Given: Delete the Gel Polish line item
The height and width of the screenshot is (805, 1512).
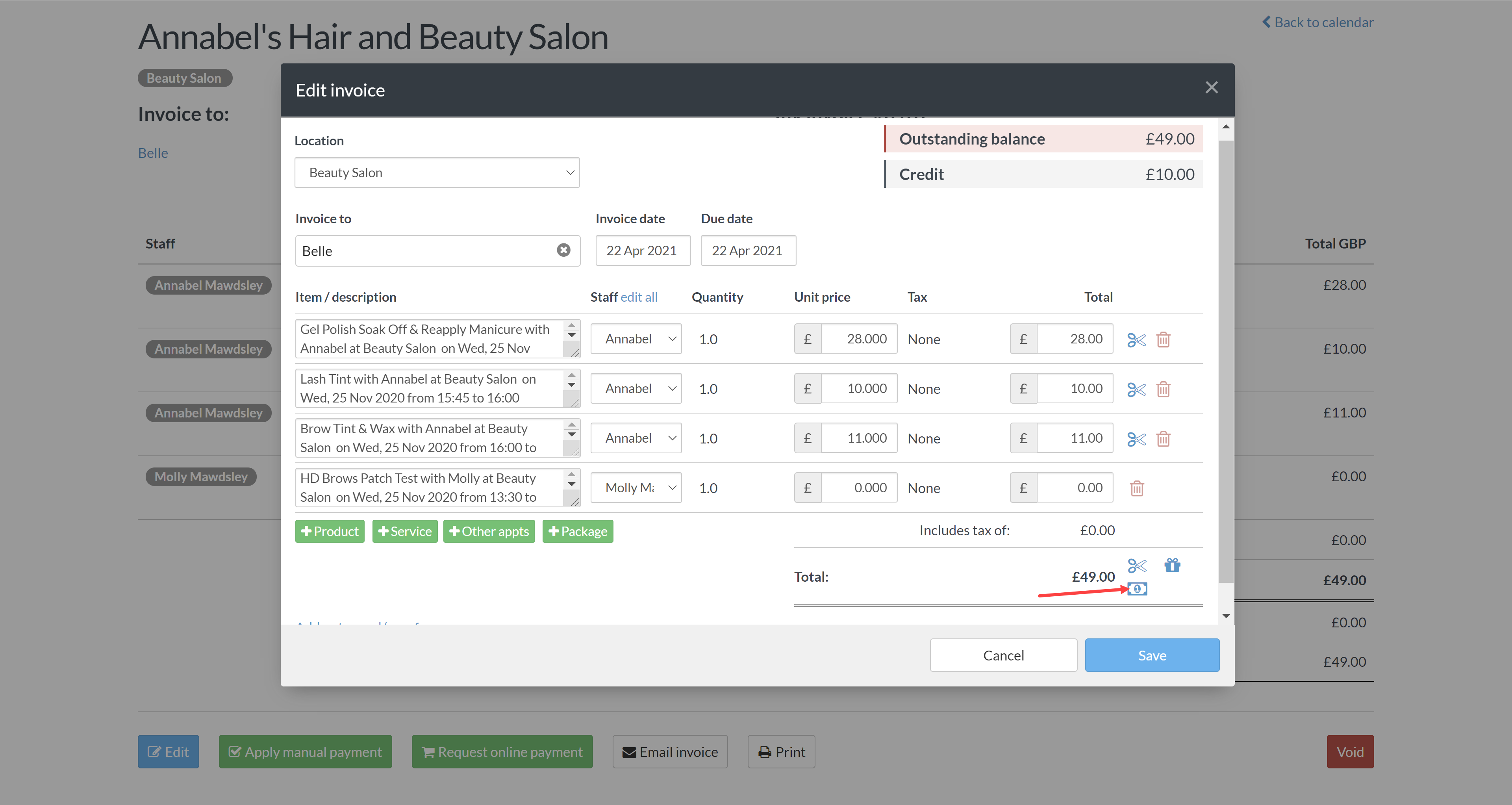Looking at the screenshot, I should (1163, 339).
